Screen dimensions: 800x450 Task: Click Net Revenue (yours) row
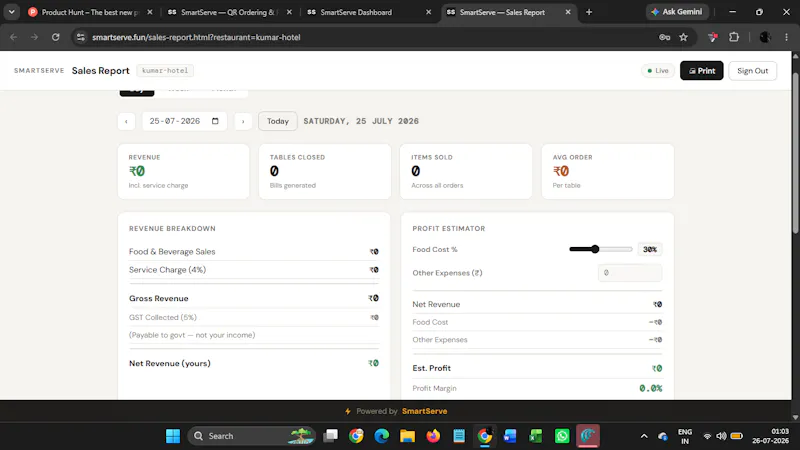254,363
